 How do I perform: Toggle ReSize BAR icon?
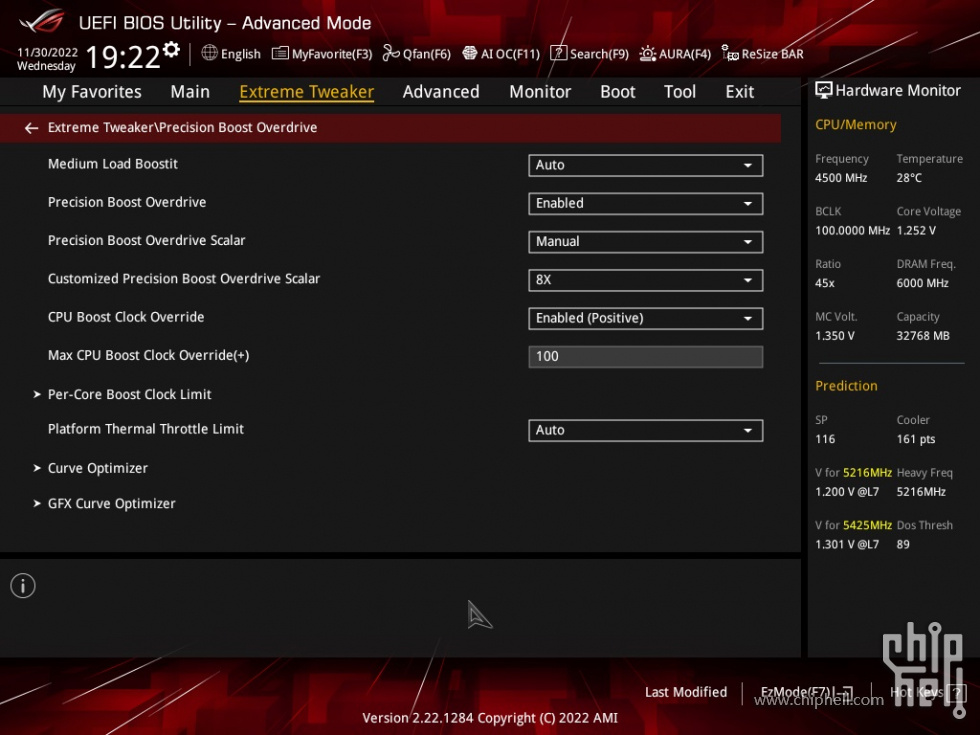click(x=730, y=53)
